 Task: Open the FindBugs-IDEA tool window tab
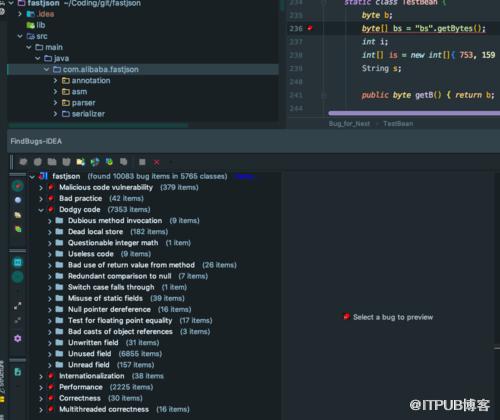(x=36, y=141)
